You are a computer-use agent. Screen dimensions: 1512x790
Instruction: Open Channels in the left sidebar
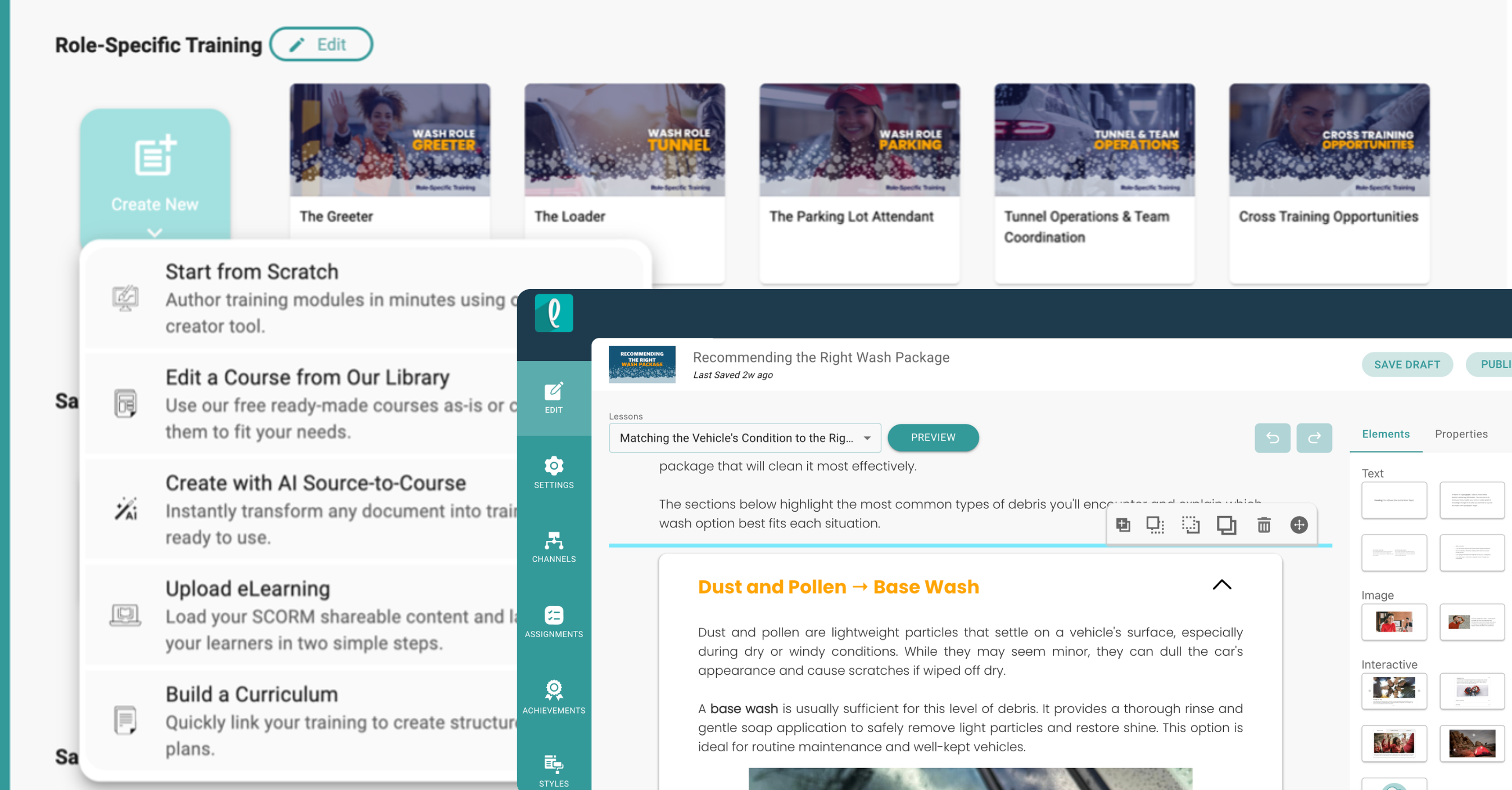(554, 546)
